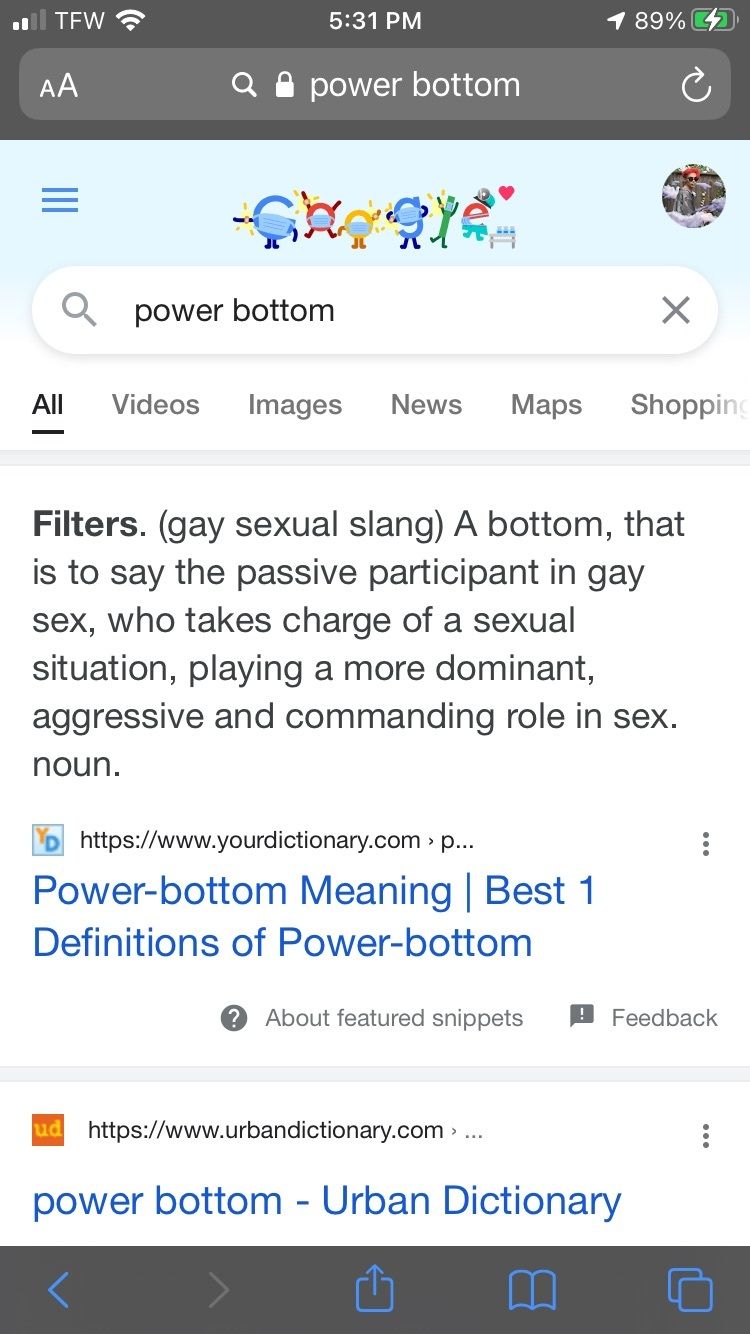
Task: Tap the Safari share icon
Action: pos(375,1288)
